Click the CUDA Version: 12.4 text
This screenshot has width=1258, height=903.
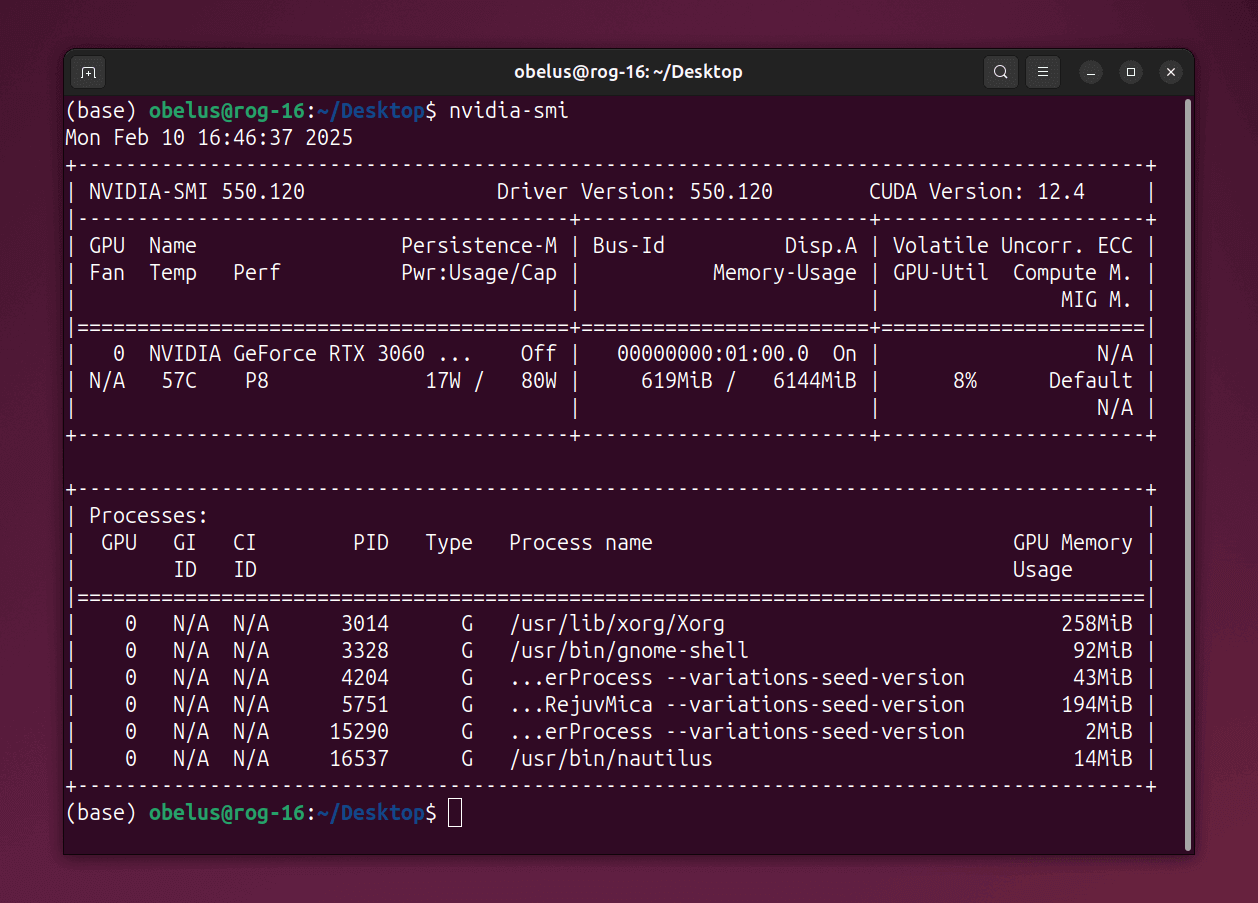coord(977,192)
